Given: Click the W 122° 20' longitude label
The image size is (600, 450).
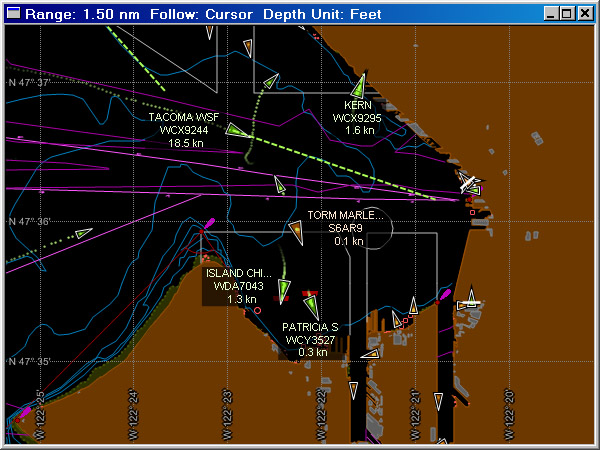Looking at the screenshot, I should pyautogui.click(x=509, y=415).
